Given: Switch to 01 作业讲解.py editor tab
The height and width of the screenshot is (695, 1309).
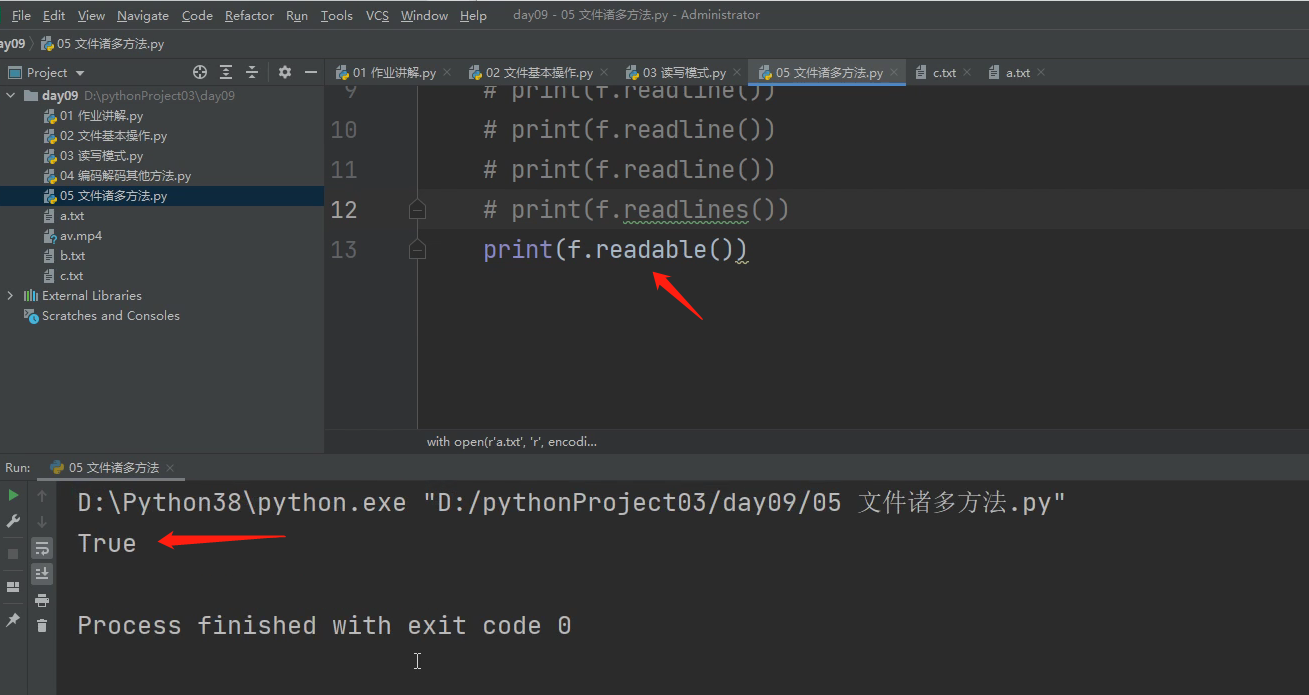Looking at the screenshot, I should point(394,72).
